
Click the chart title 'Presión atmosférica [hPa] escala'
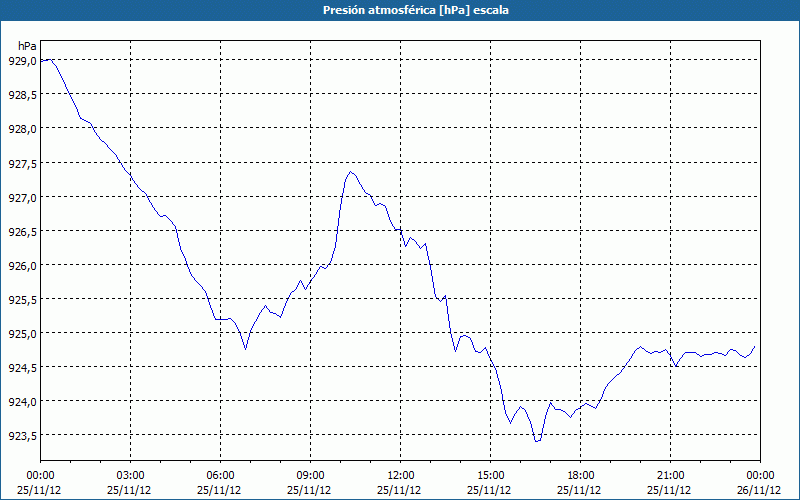416,10
